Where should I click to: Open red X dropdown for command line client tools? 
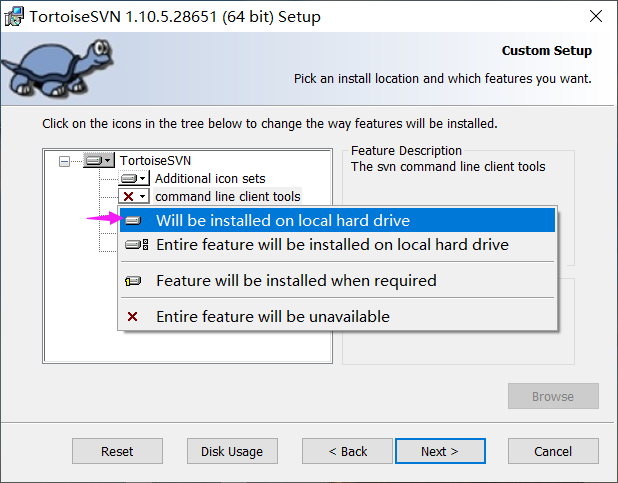134,196
